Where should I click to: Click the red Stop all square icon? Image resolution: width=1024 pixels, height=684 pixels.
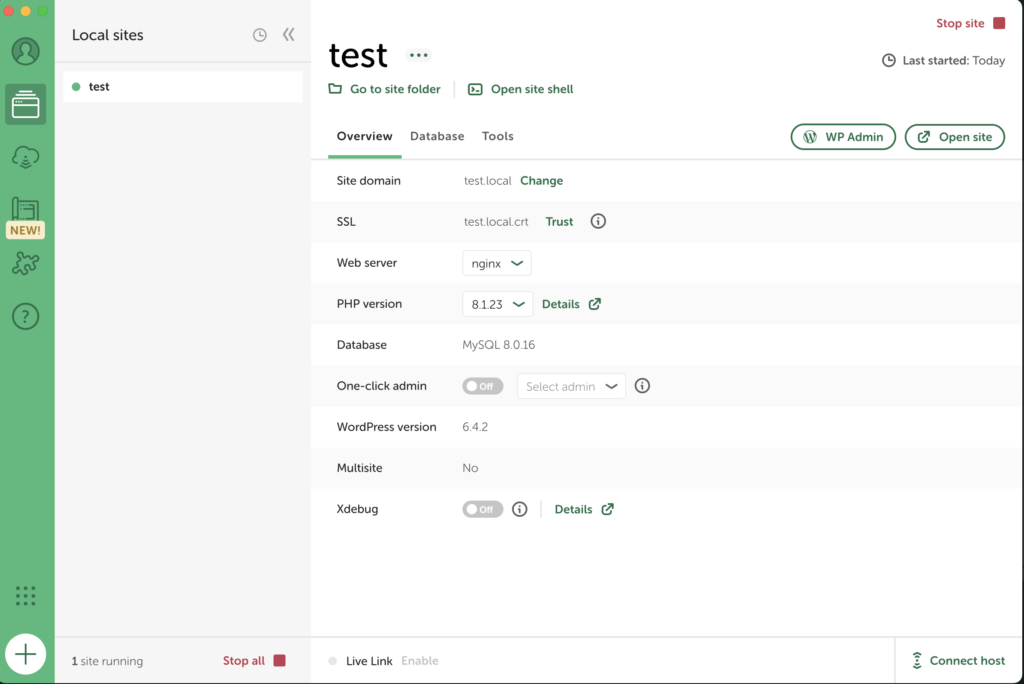280,660
